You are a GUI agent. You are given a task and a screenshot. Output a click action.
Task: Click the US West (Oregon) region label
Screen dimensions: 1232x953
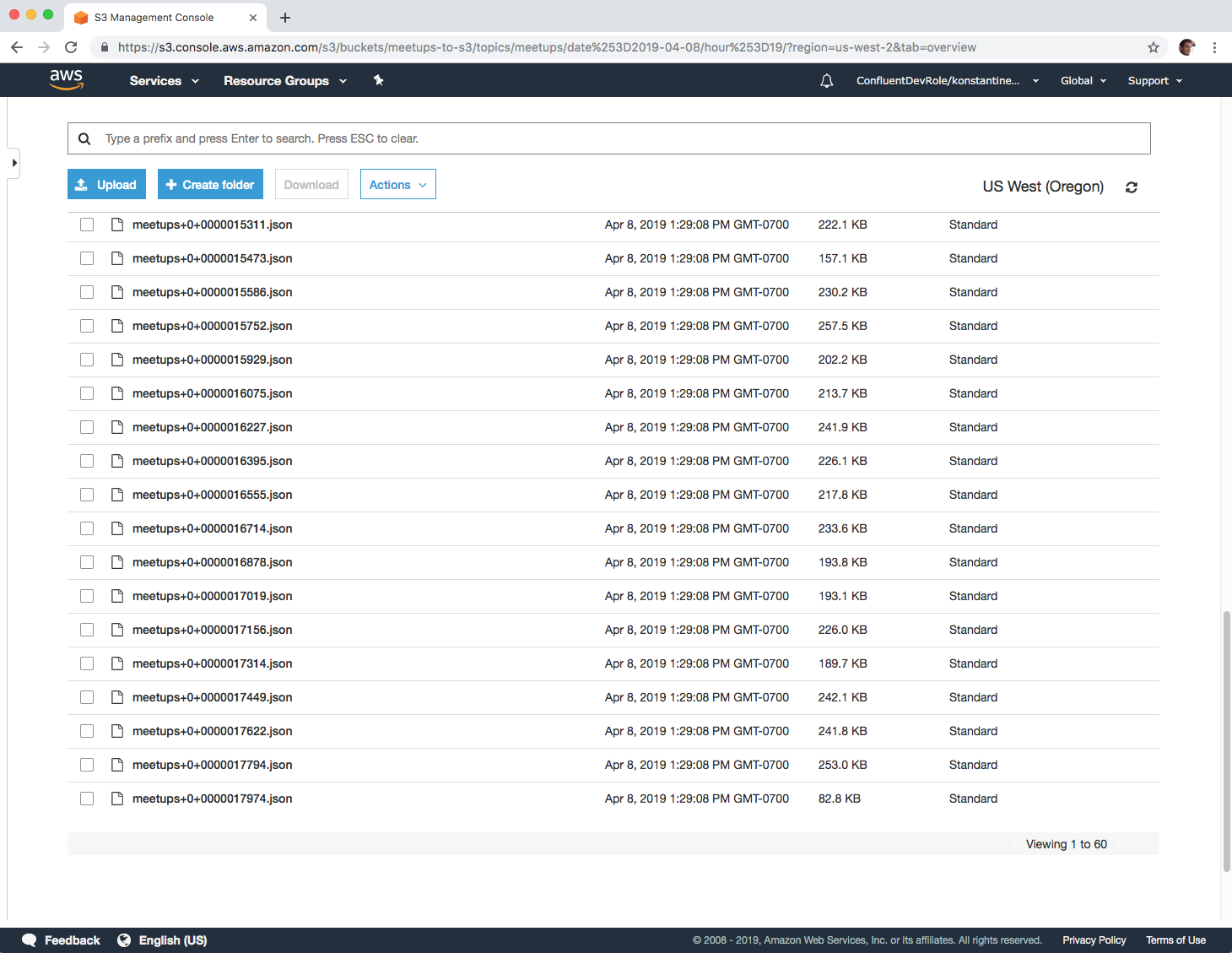pos(1043,187)
